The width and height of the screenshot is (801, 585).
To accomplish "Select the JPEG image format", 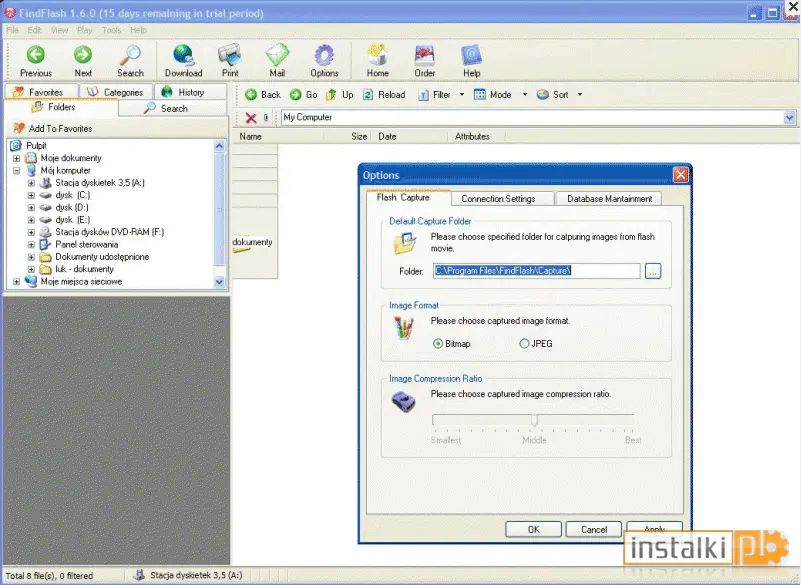I will pyautogui.click(x=524, y=344).
